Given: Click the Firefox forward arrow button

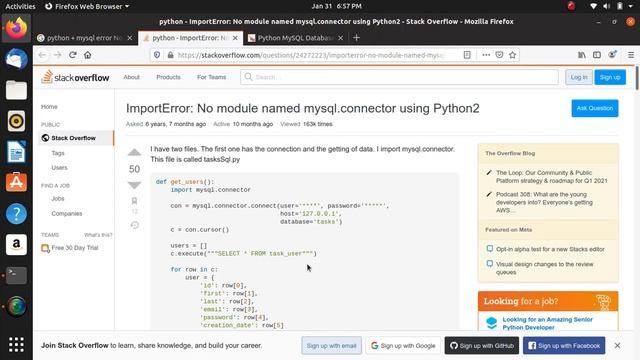Looking at the screenshot, I should pyautogui.click(x=58, y=55).
